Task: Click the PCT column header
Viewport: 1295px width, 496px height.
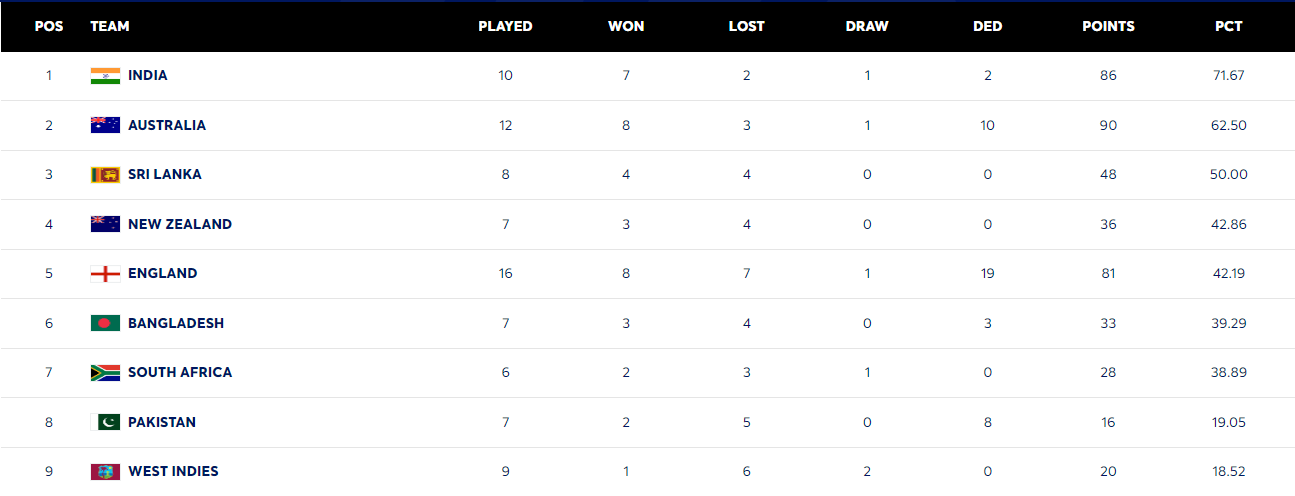Action: pos(1228,27)
